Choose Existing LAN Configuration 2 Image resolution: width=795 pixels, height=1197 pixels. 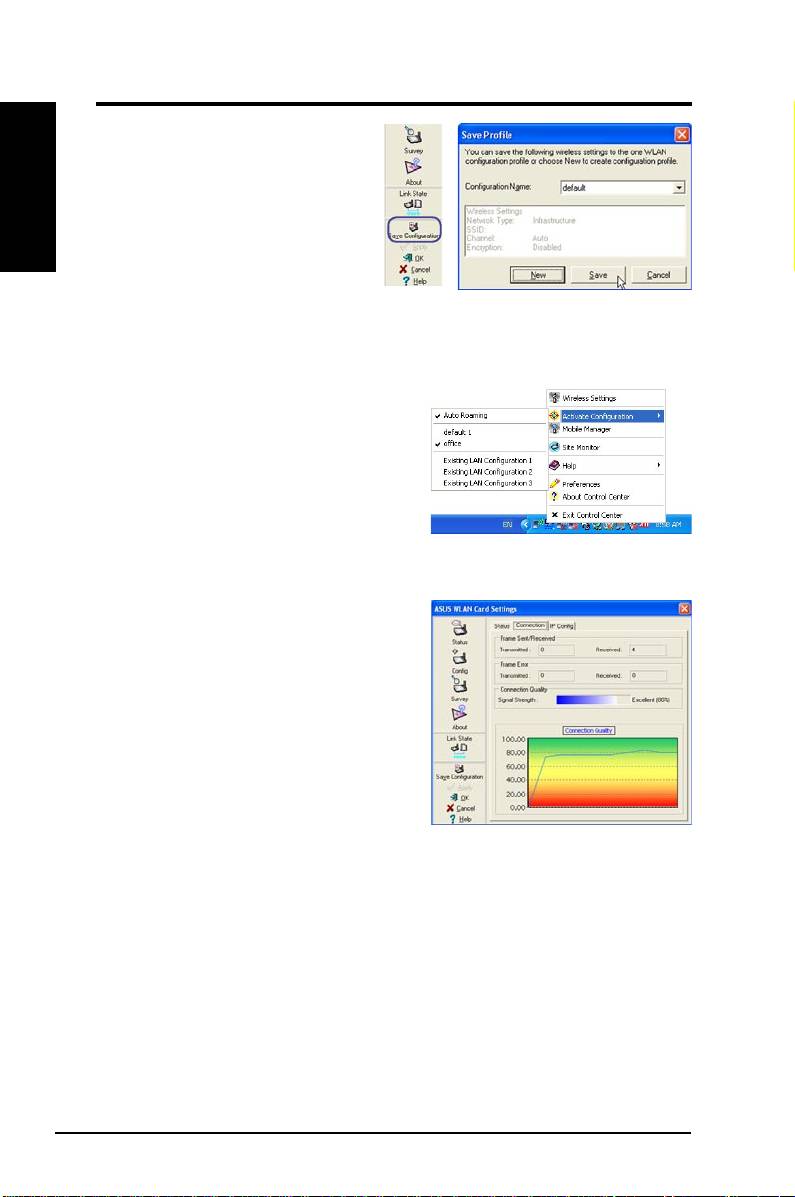tap(488, 471)
